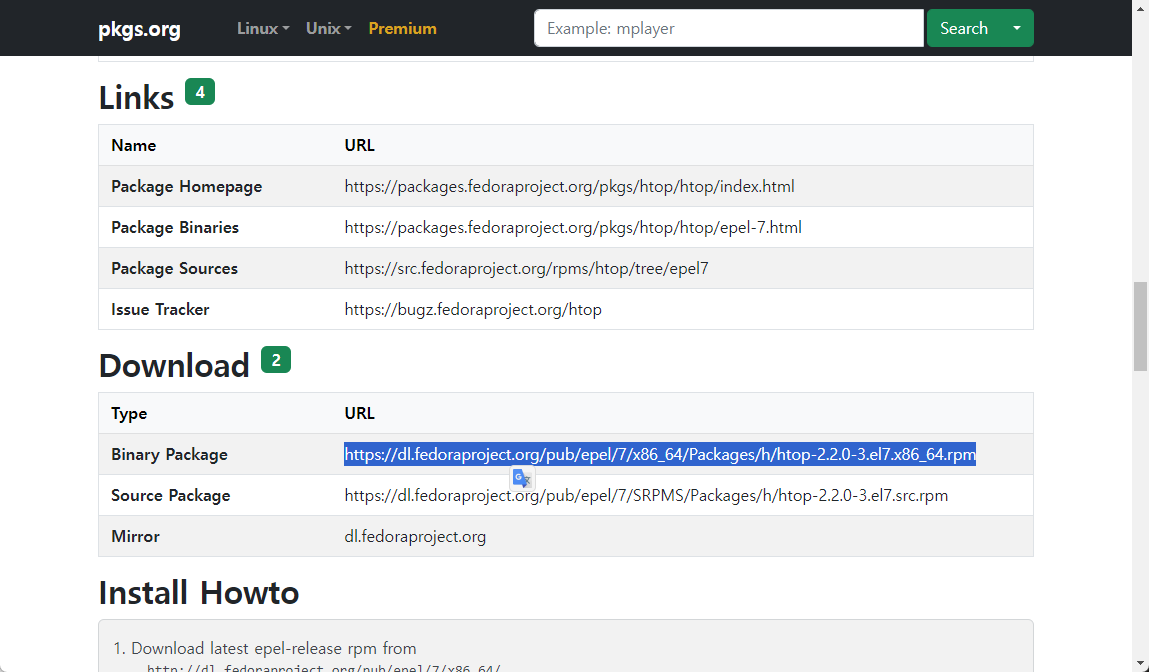Click the Links count badge 4
The width and height of the screenshot is (1149, 672).
[x=200, y=92]
